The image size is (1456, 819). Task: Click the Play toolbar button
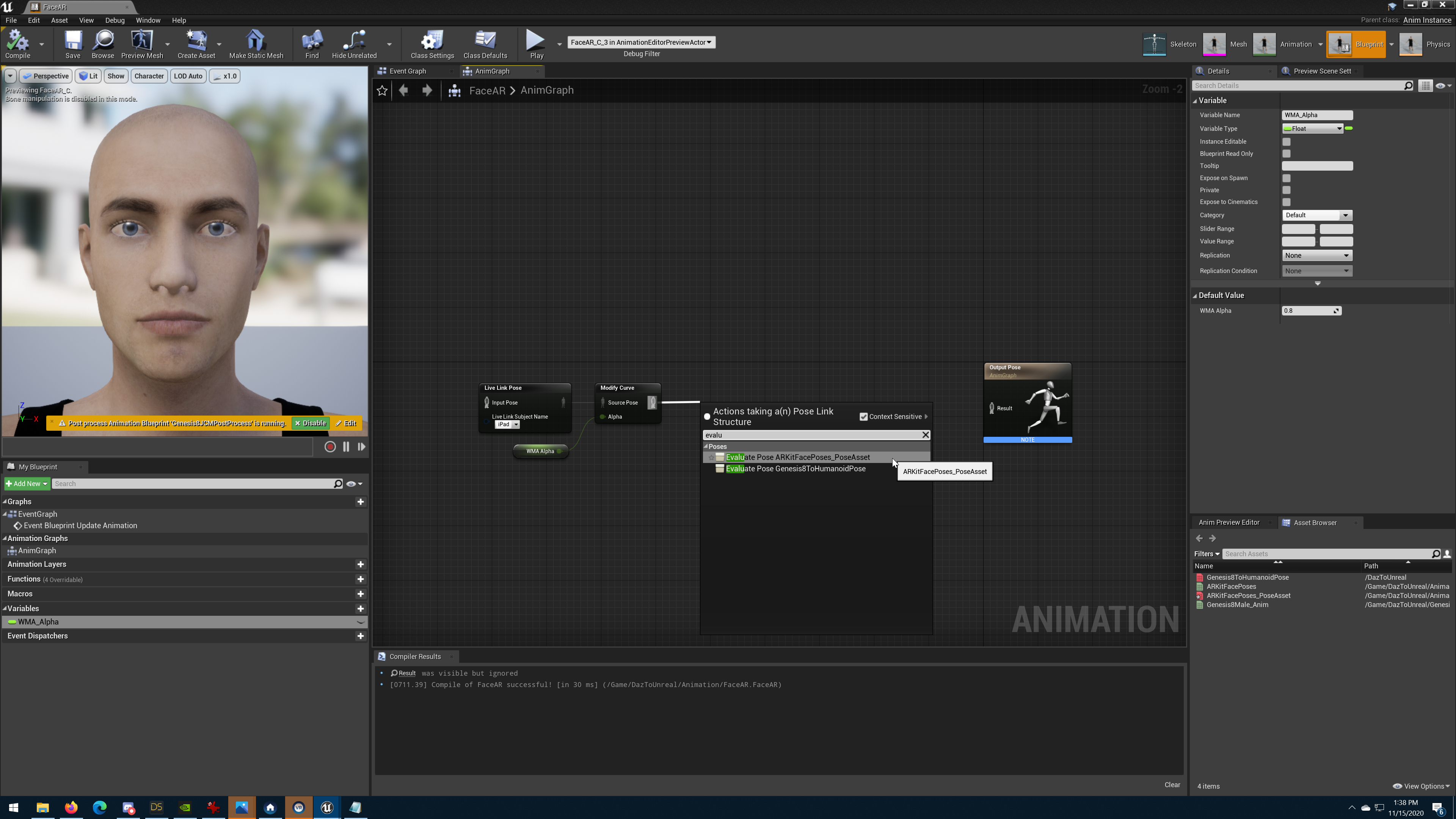point(537,44)
